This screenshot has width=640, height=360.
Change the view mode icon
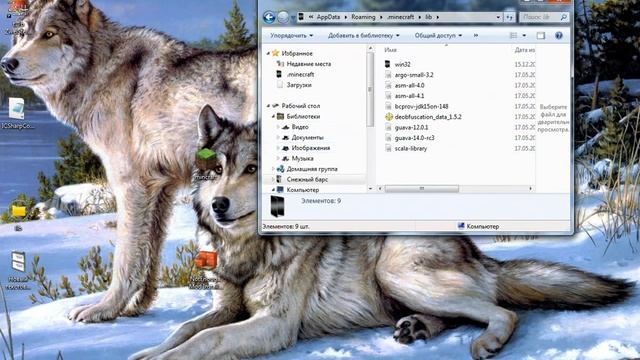(513, 36)
